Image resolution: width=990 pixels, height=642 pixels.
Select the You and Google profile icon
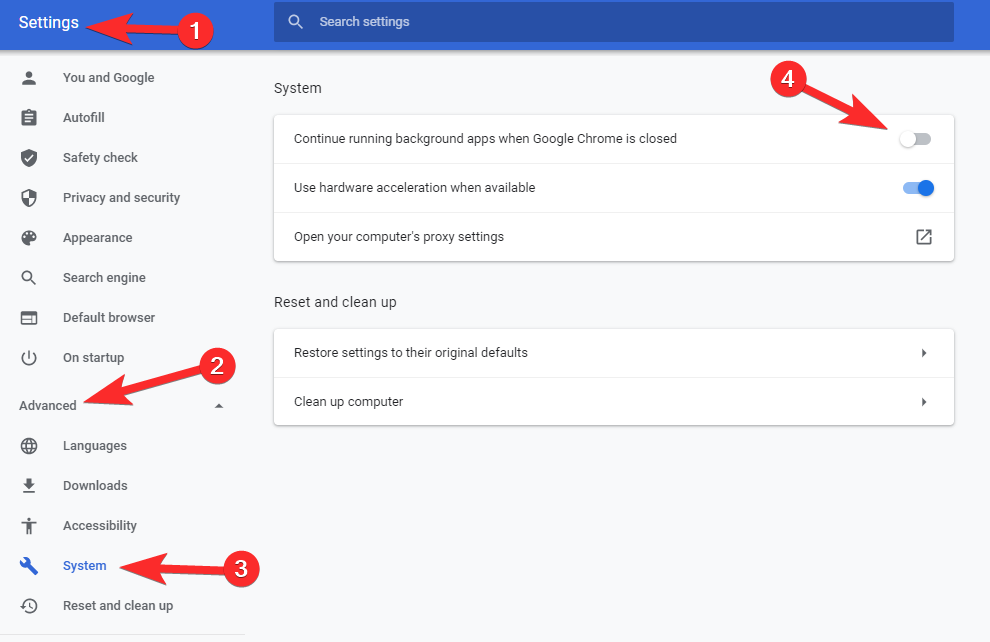tap(29, 77)
